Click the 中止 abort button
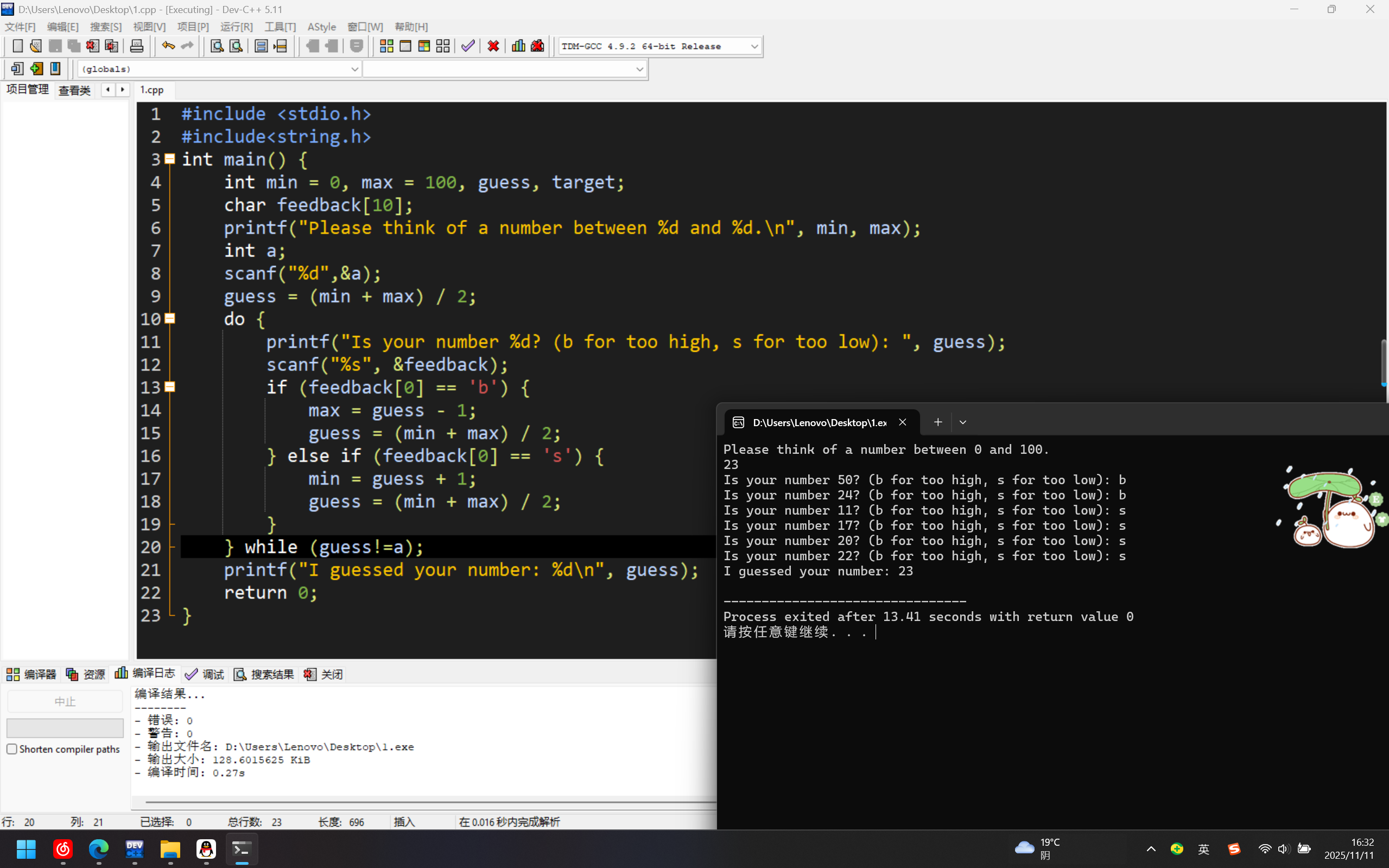 tap(65, 701)
